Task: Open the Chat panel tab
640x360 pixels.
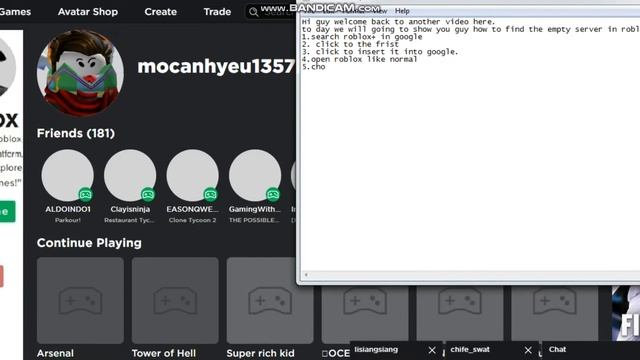Action: [590, 350]
